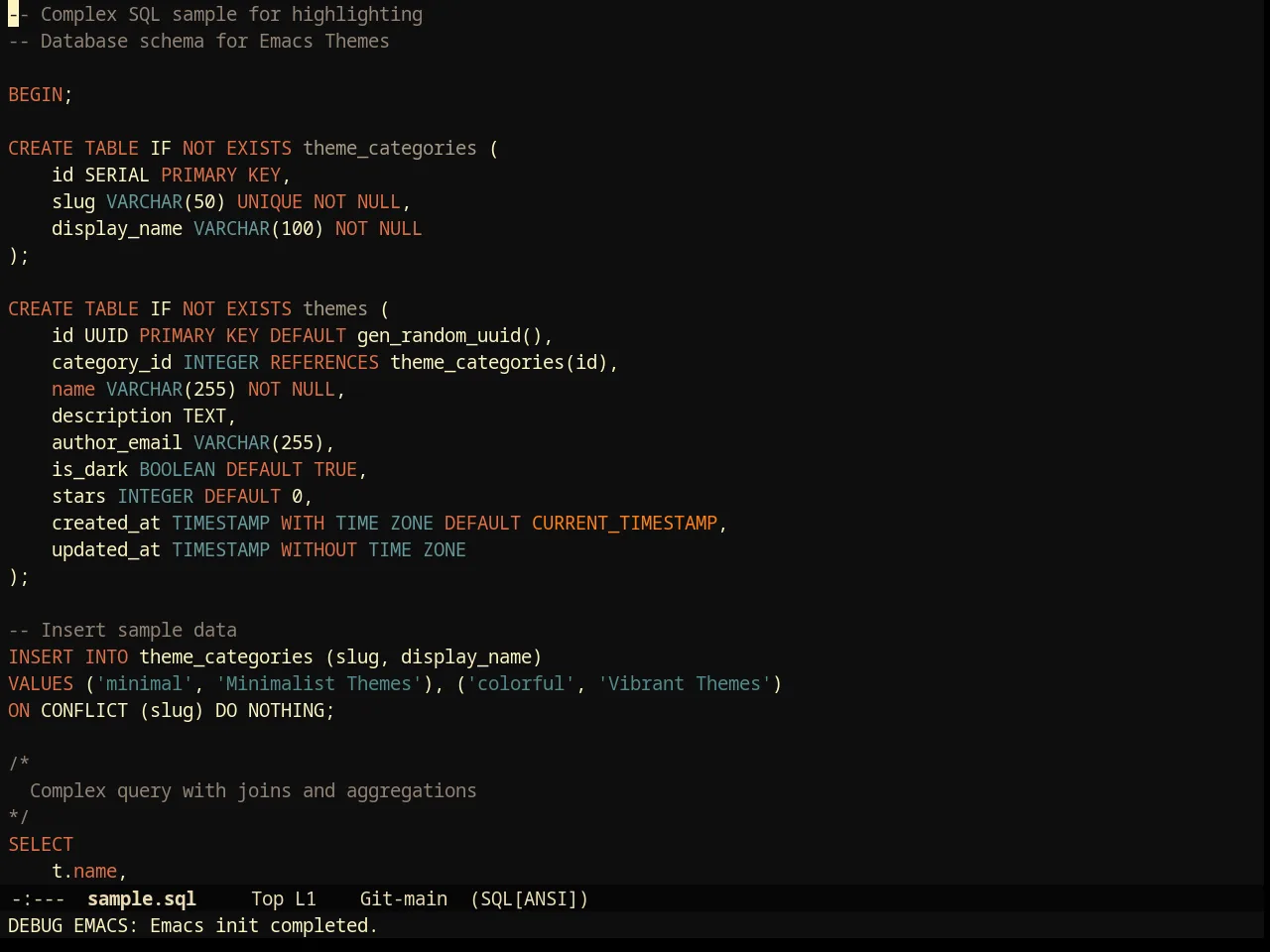The height and width of the screenshot is (952, 1270).
Task: Click 'category_id' column name
Action: (x=111, y=362)
